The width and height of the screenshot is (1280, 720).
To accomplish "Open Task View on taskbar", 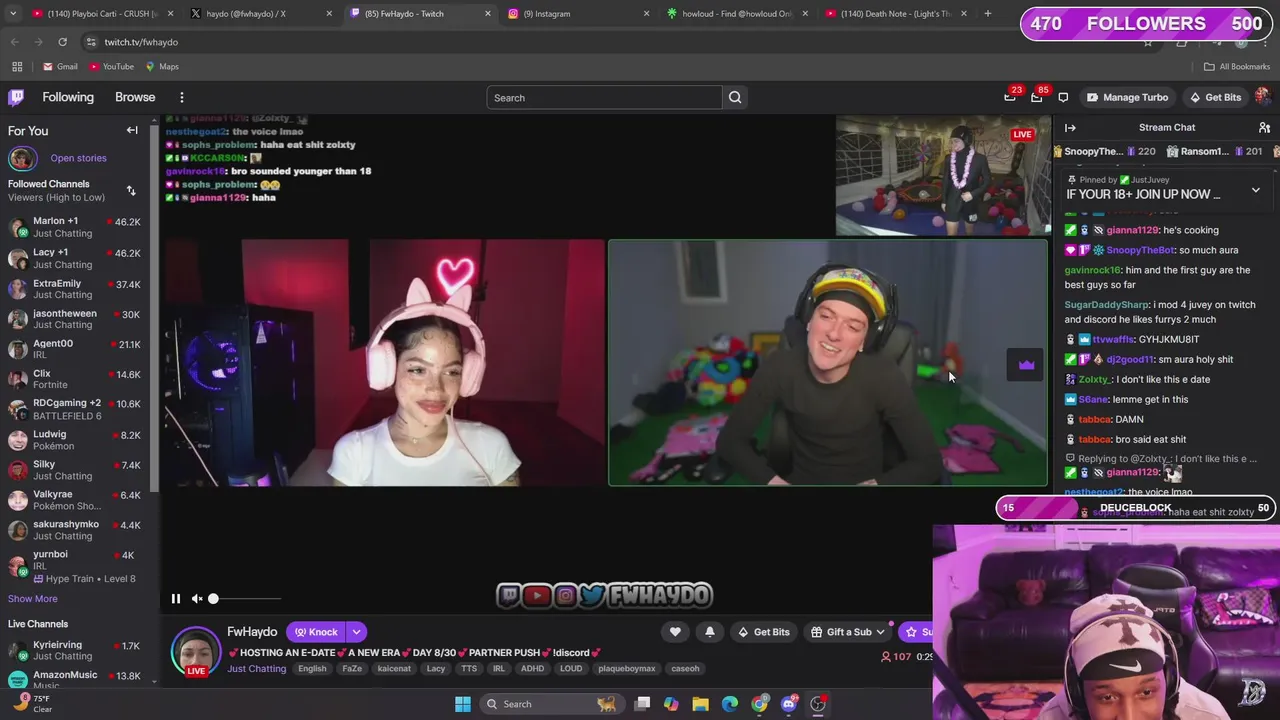I will (x=643, y=704).
